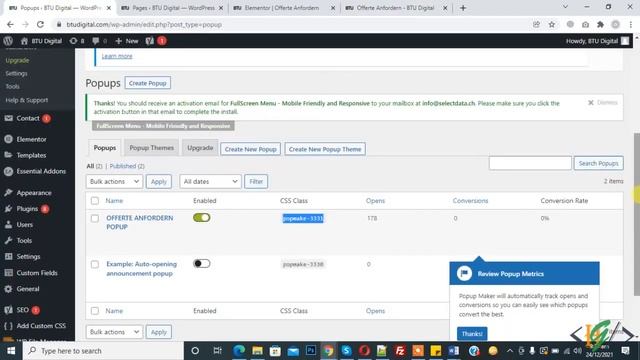Image resolution: width=640 pixels, height=360 pixels.
Task: Open General gear item in sidebar
Action: click(x=28, y=289)
